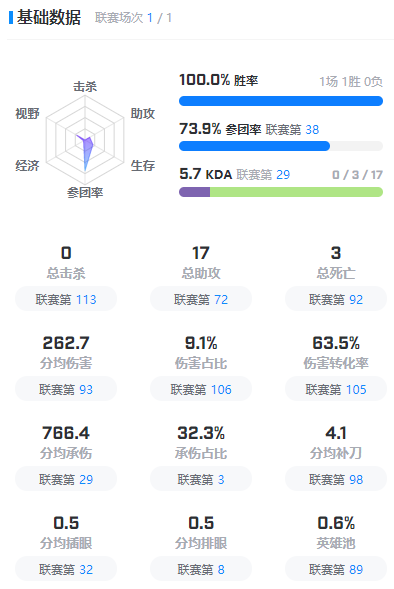Viewport: 394px width, 589px height.
Task: Click the 73.9% 参团率 value
Action: coord(220,129)
